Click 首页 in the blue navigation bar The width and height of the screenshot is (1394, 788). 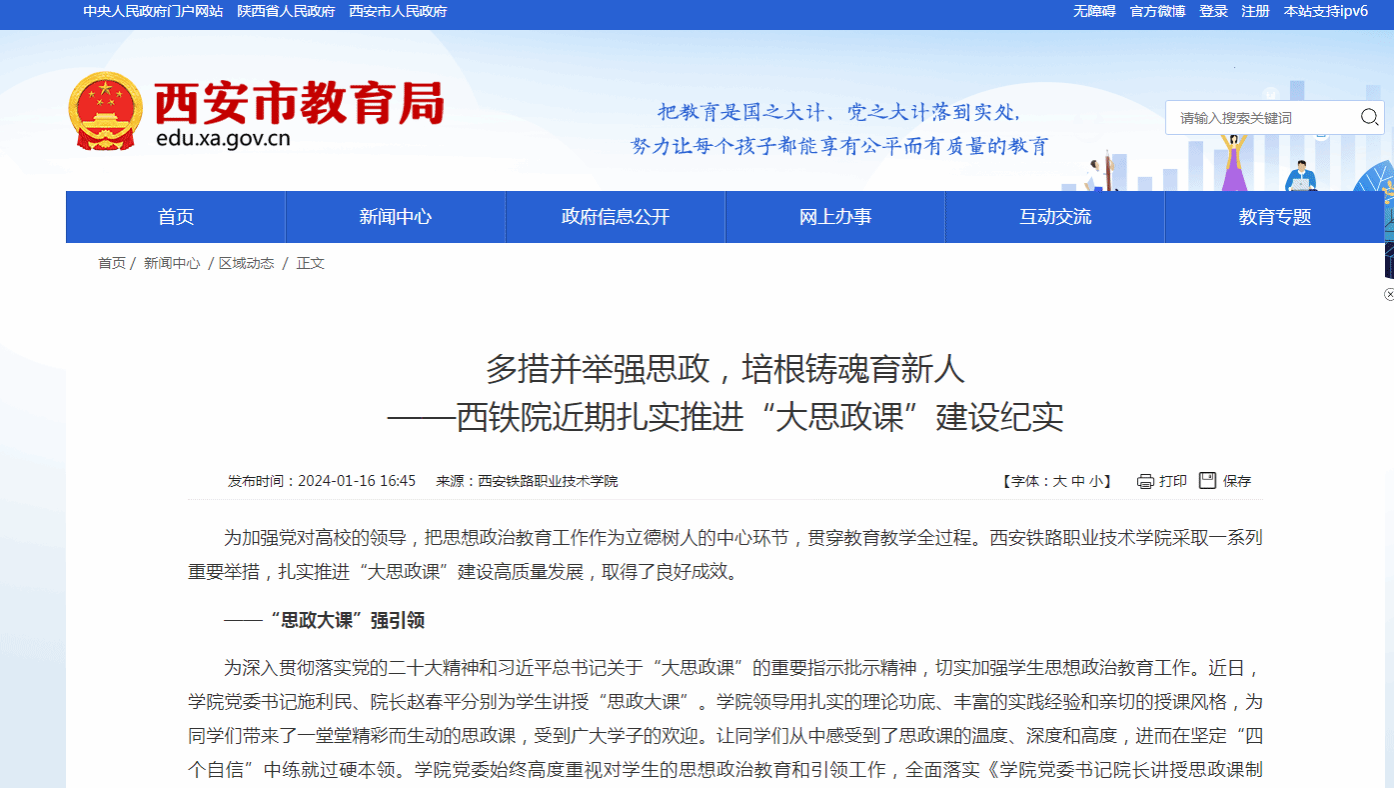tap(176, 217)
